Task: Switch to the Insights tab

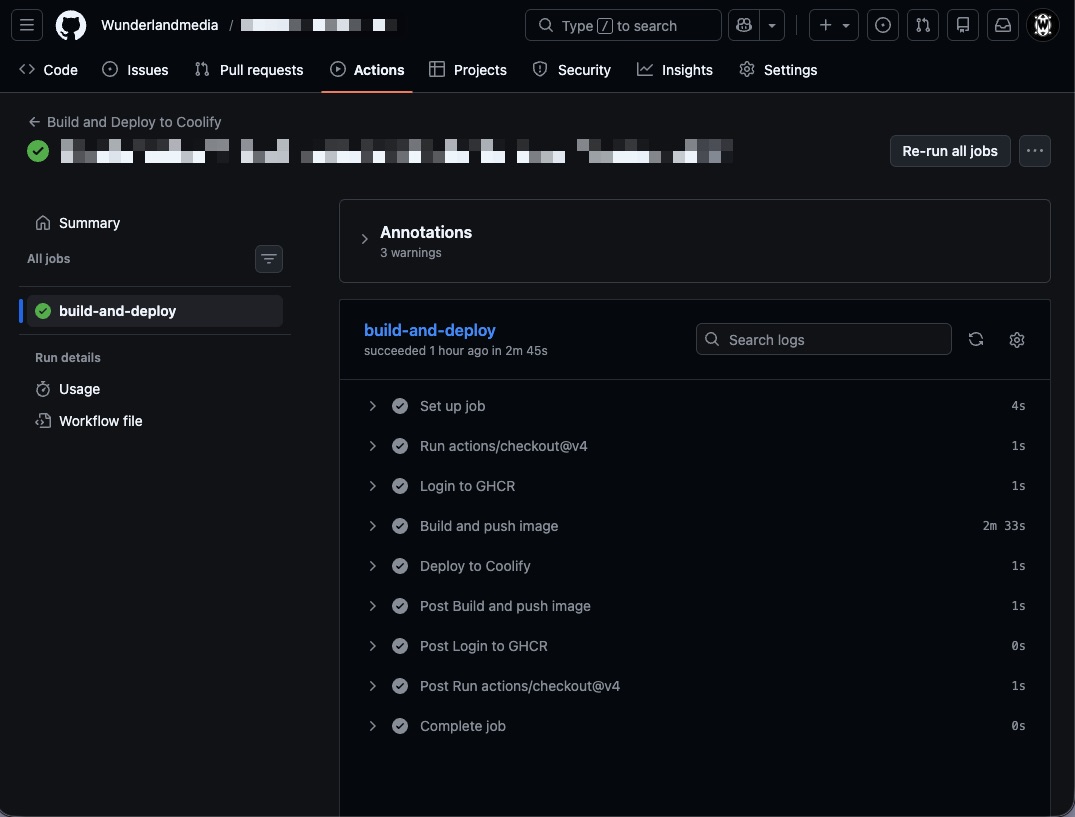Action: pos(675,70)
